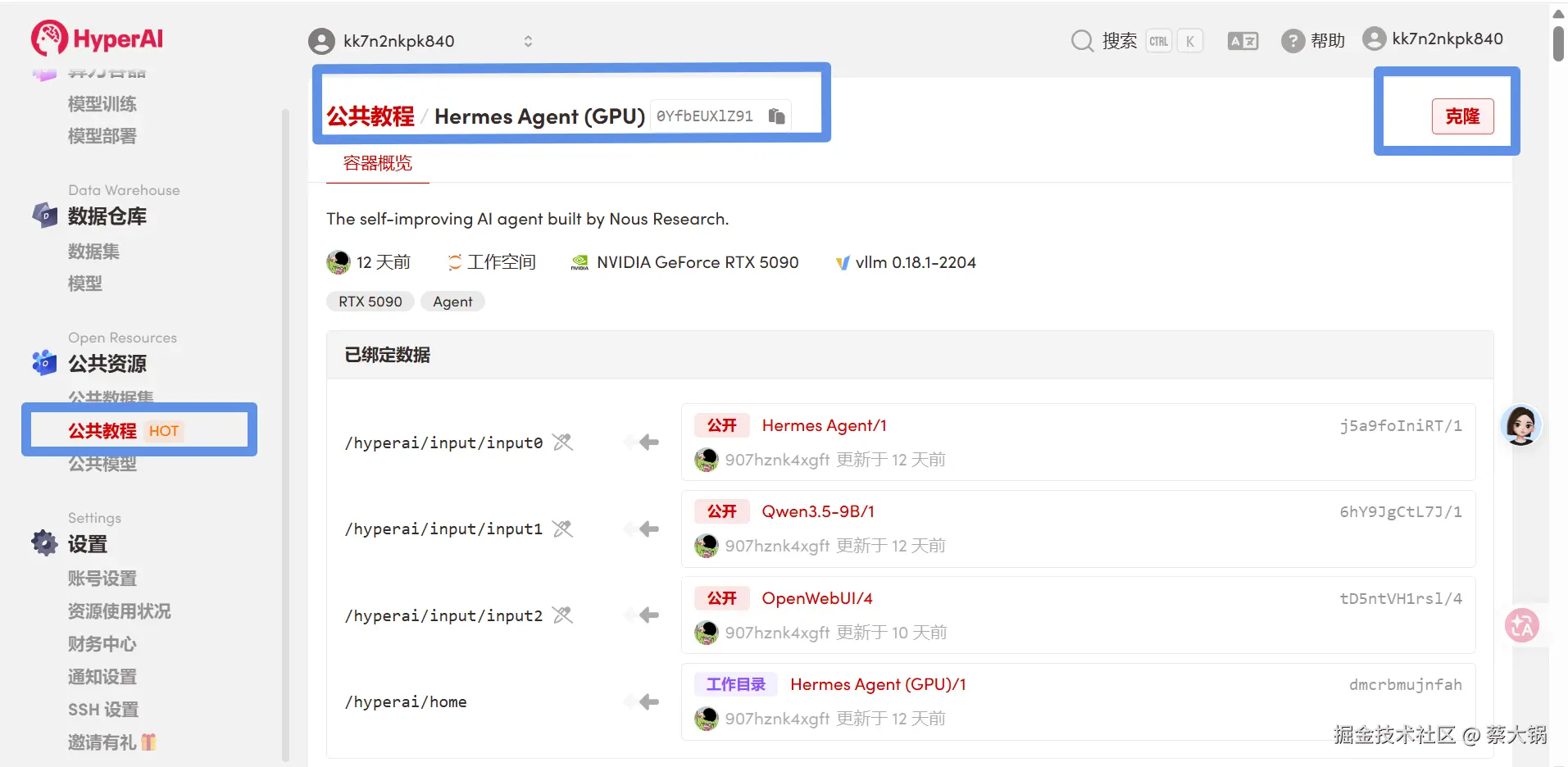Click the 数据仓库 section icon
1568x767 pixels.
[x=44, y=216]
